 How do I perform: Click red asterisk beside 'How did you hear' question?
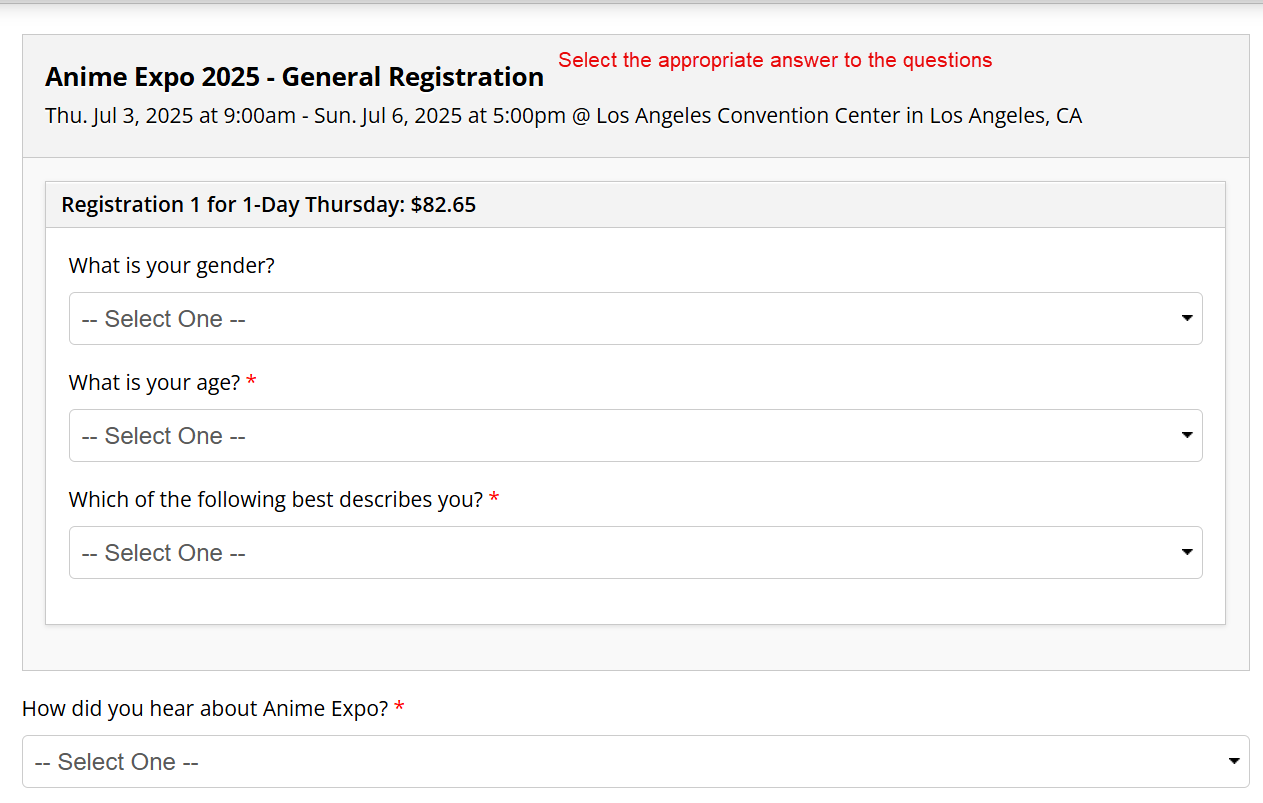(399, 709)
